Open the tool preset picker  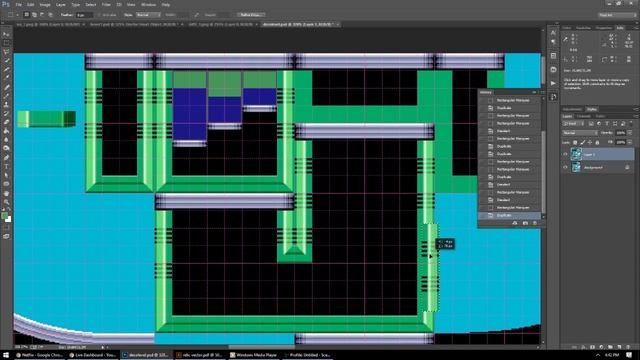pos(12,15)
